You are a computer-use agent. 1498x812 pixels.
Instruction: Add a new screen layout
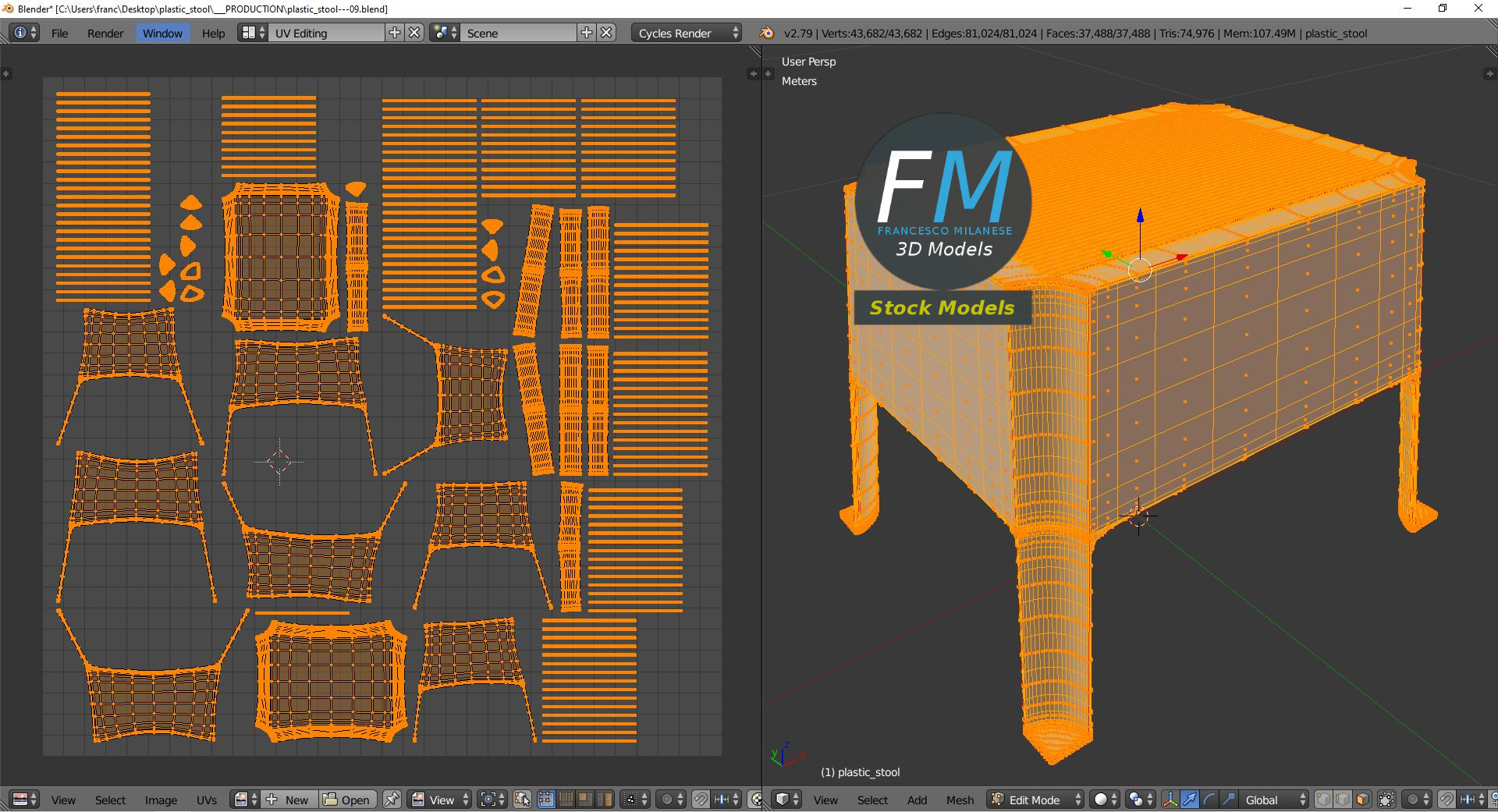395,33
